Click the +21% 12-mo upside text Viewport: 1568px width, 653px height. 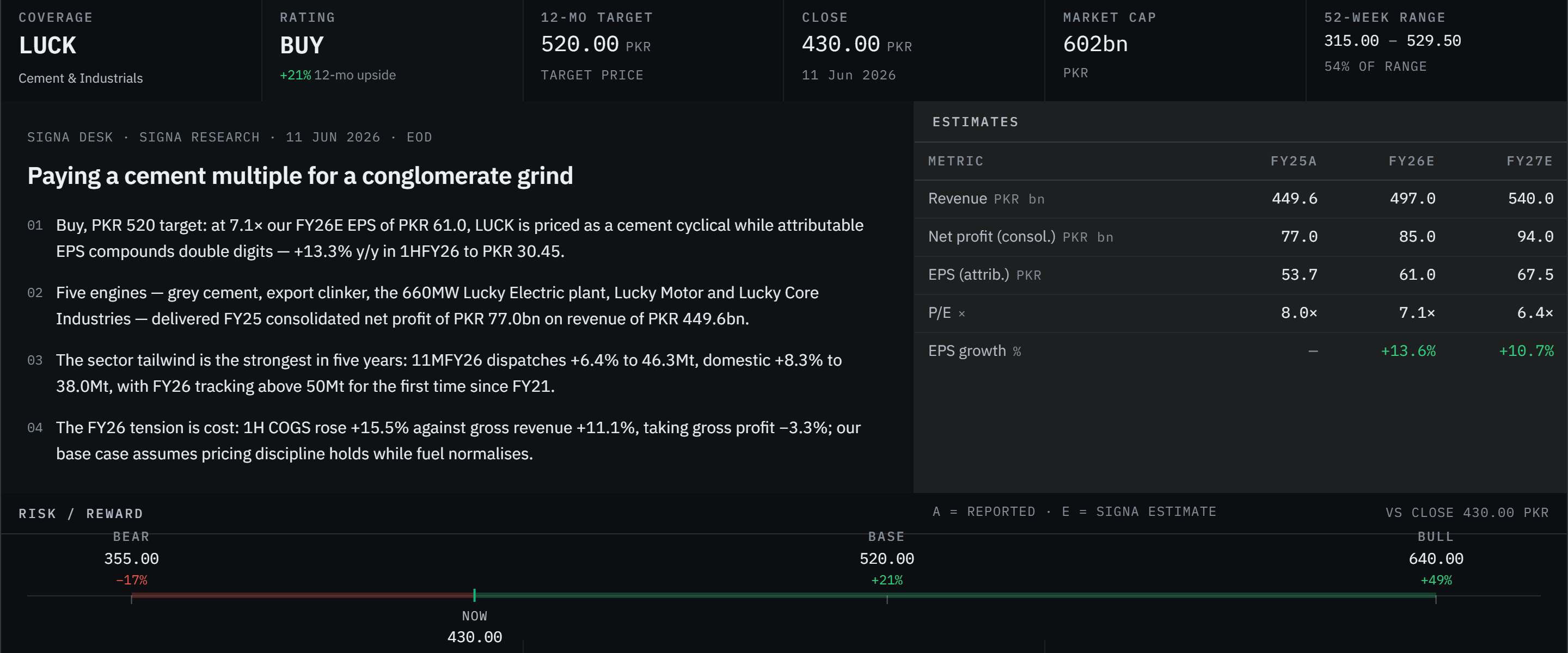click(338, 75)
